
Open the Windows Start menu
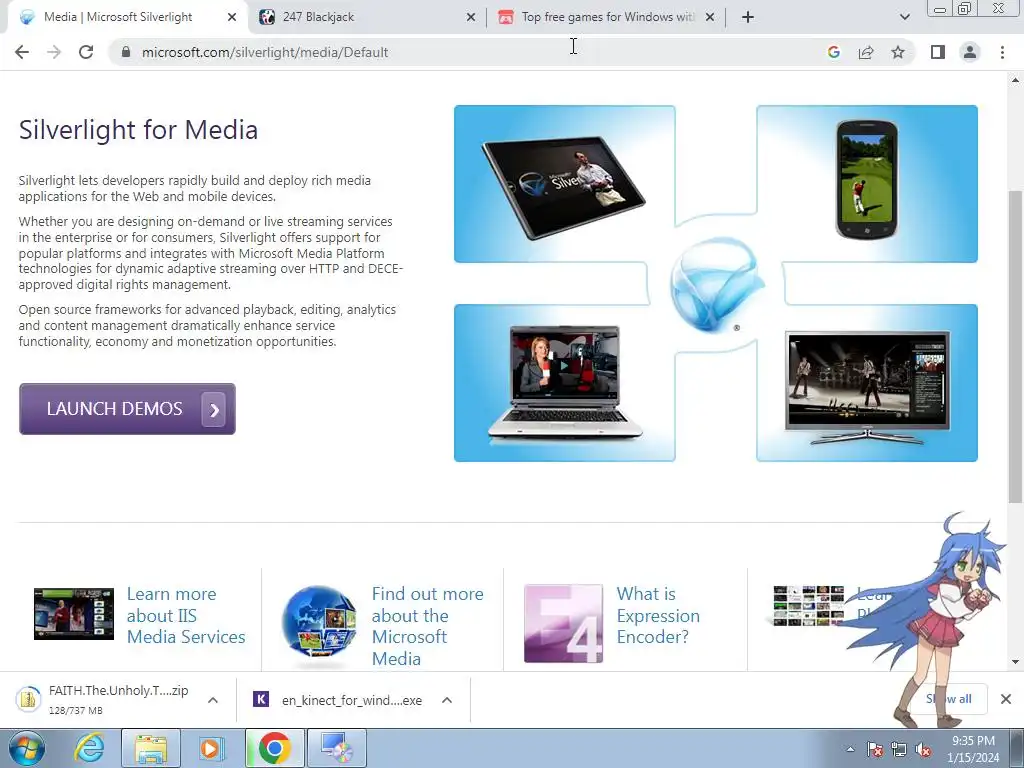click(26, 748)
